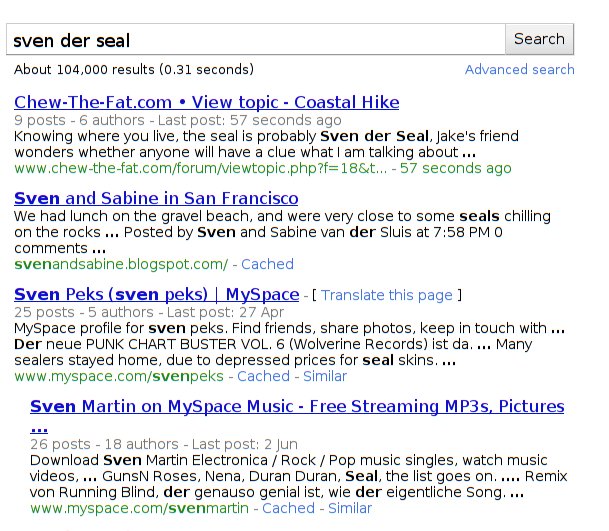Open Sven and Sabine in San Francisco result

(156, 198)
